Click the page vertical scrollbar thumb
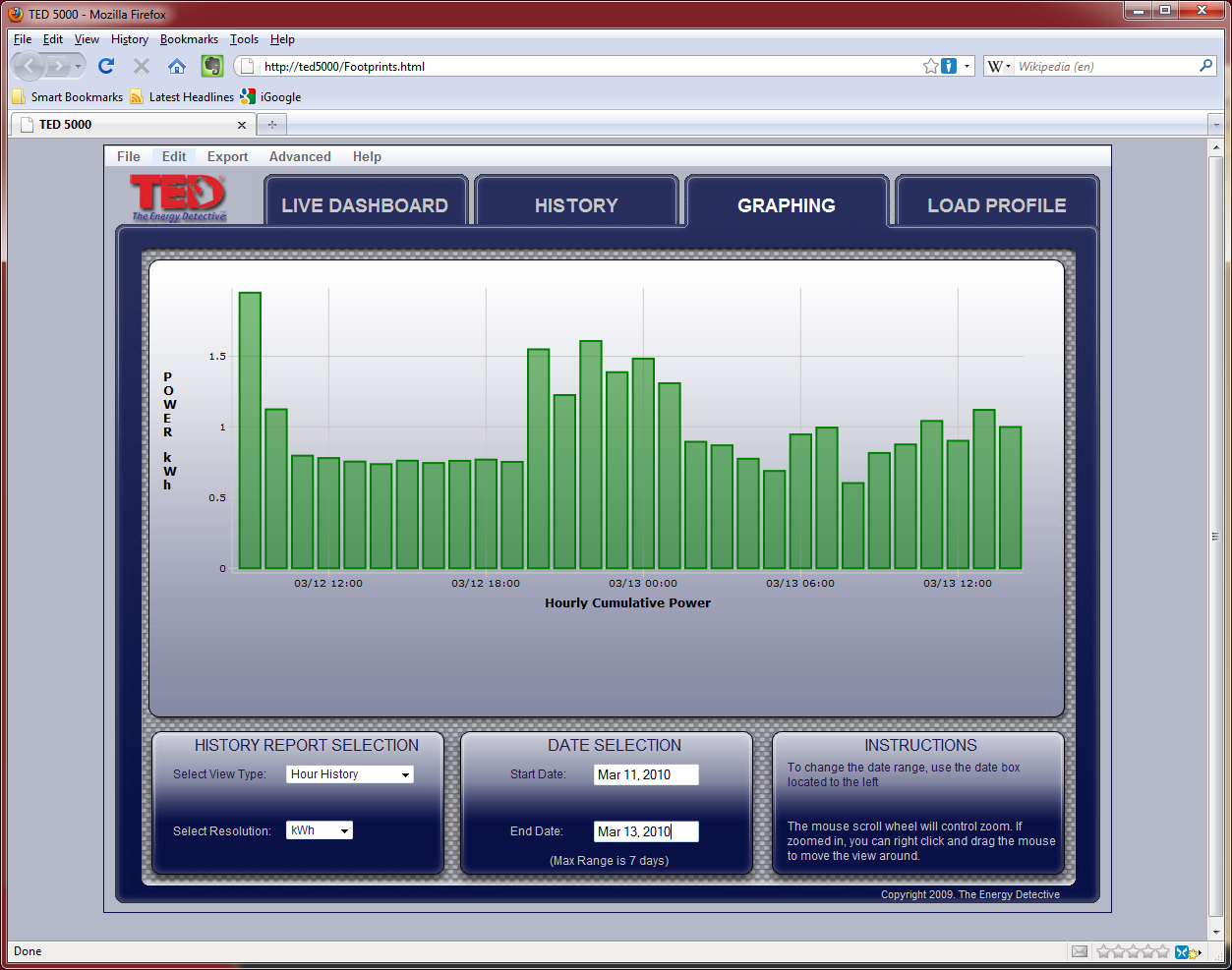 (x=1216, y=537)
